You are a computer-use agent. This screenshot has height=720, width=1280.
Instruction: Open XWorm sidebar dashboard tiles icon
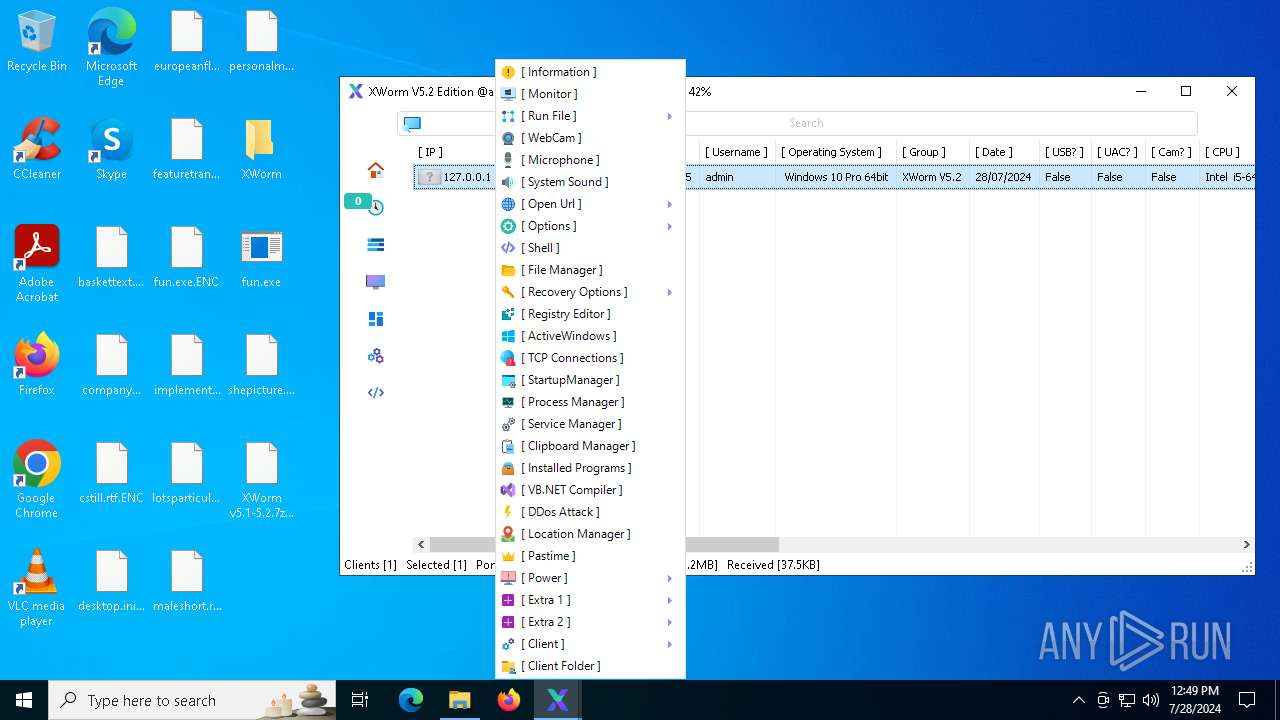point(376,319)
